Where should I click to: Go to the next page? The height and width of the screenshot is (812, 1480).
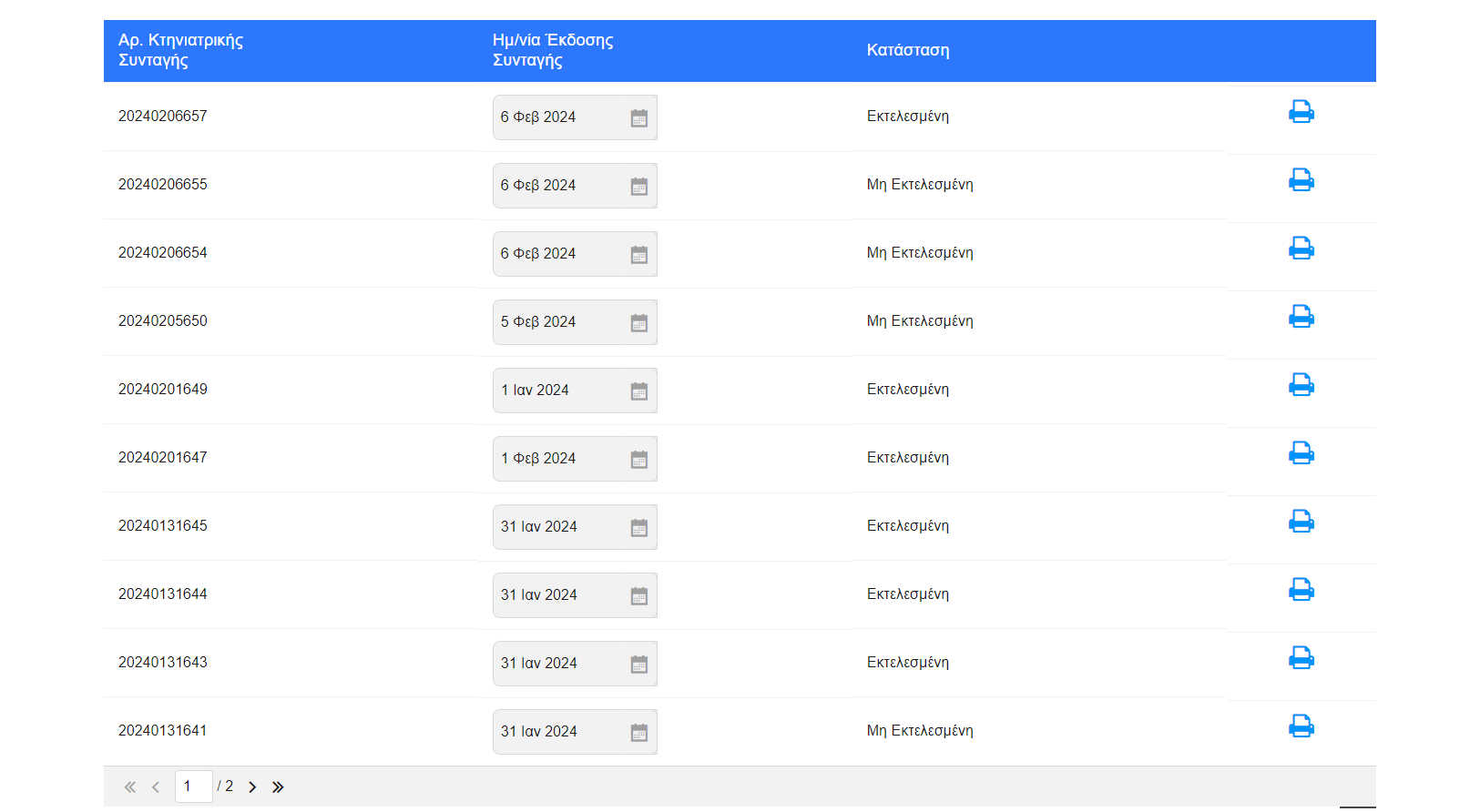[252, 787]
